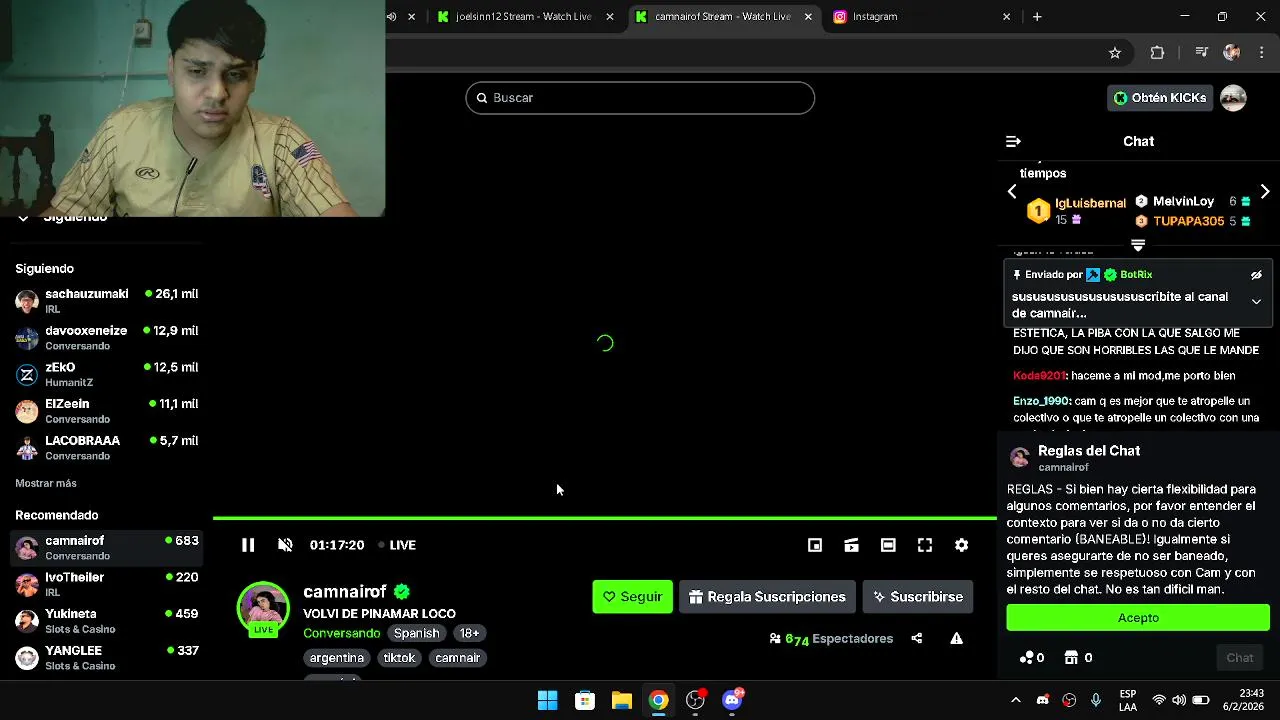This screenshot has width=1280, height=720.
Task: Select the Spanish language tag
Action: pyautogui.click(x=417, y=633)
